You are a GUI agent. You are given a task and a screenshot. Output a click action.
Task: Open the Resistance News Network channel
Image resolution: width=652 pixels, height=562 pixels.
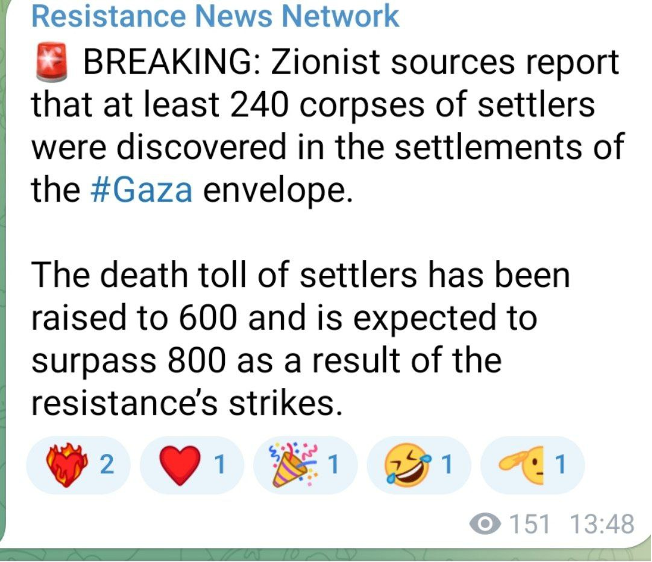coord(216,16)
